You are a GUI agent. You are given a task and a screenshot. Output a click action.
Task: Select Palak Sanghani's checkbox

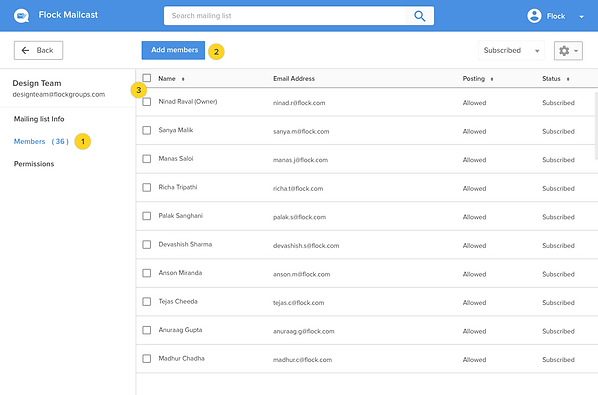[x=146, y=216]
